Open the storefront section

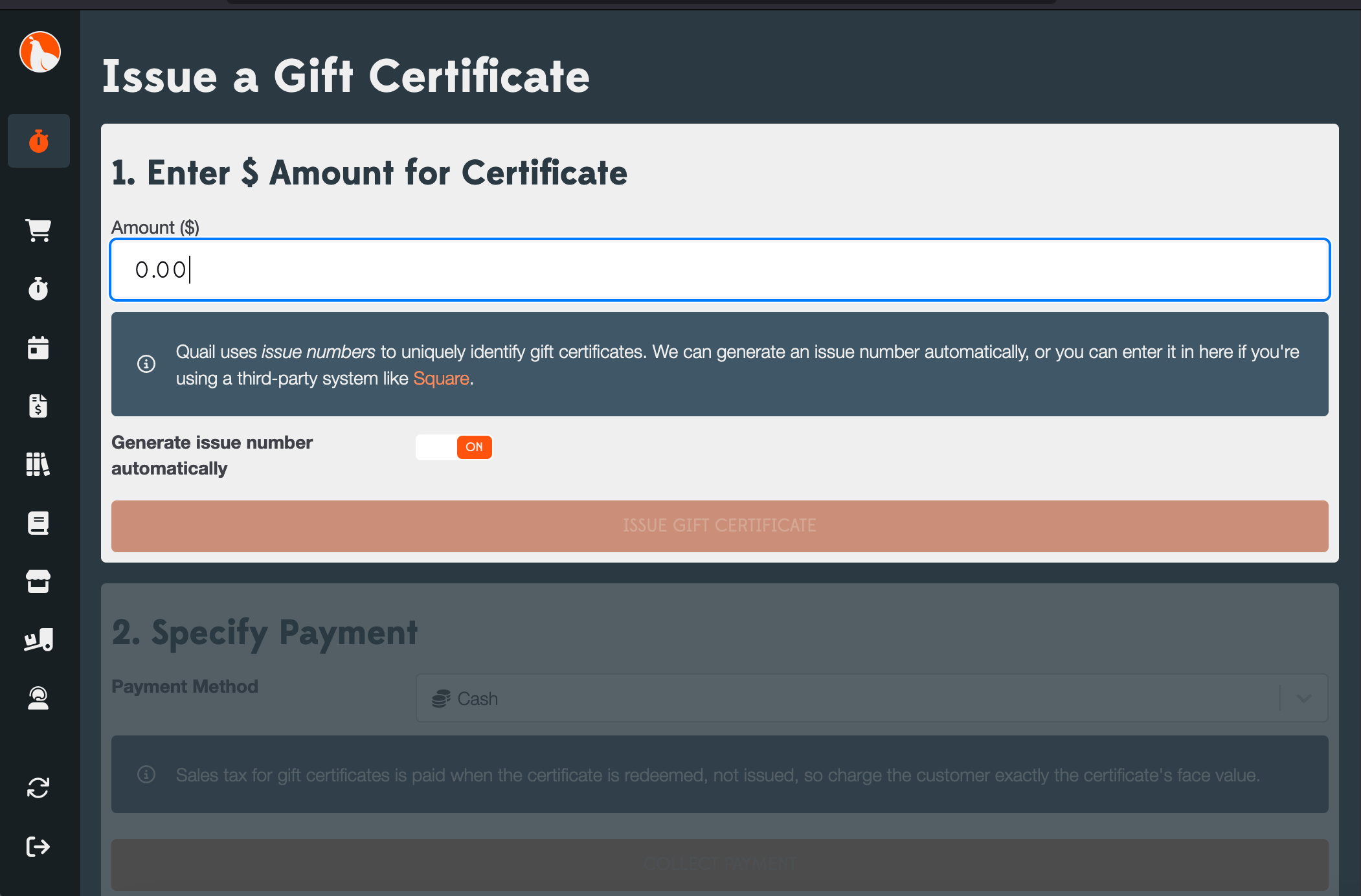(x=38, y=581)
